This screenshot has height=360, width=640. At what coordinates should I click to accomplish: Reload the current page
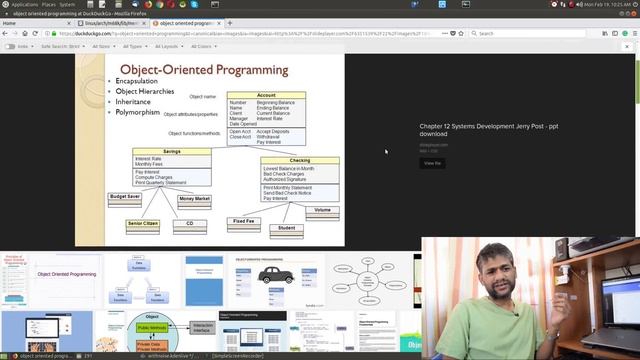35,33
